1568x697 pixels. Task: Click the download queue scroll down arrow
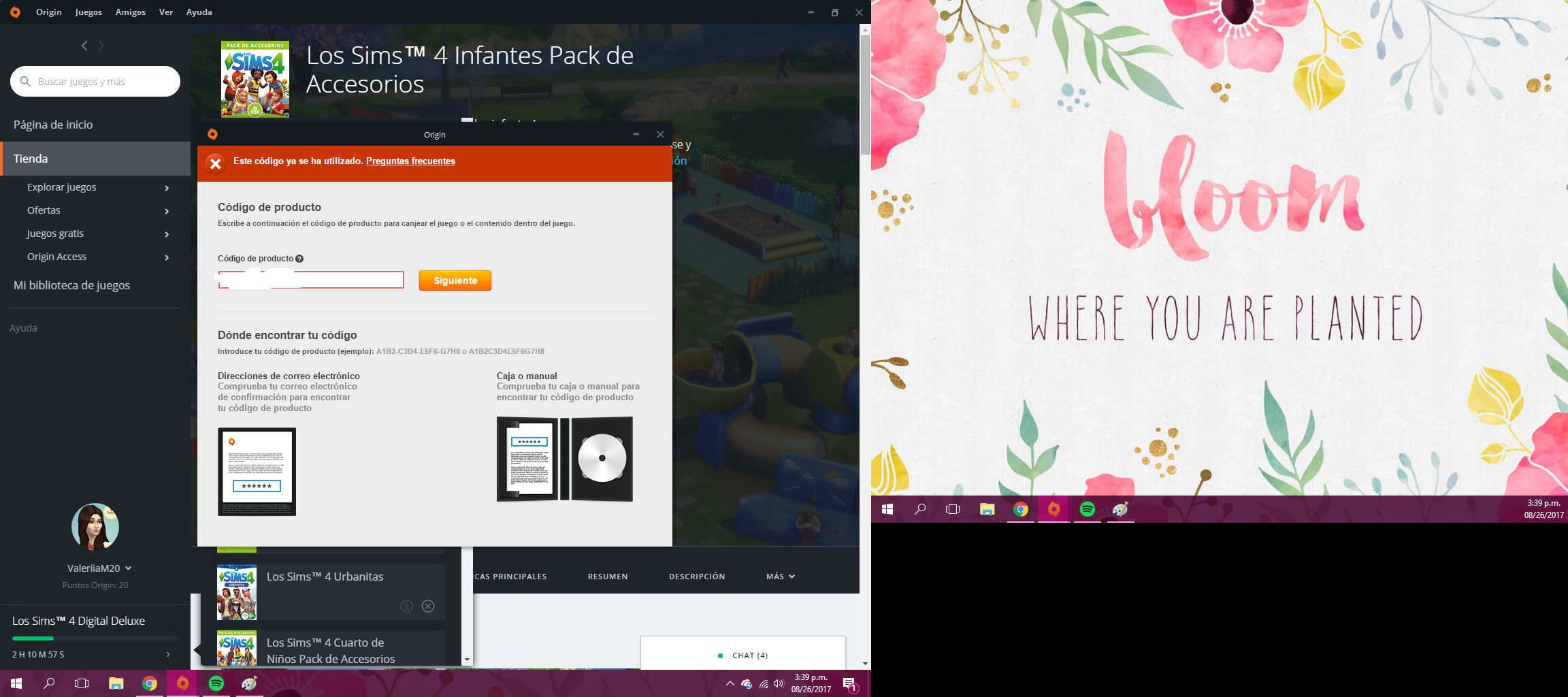click(x=467, y=660)
